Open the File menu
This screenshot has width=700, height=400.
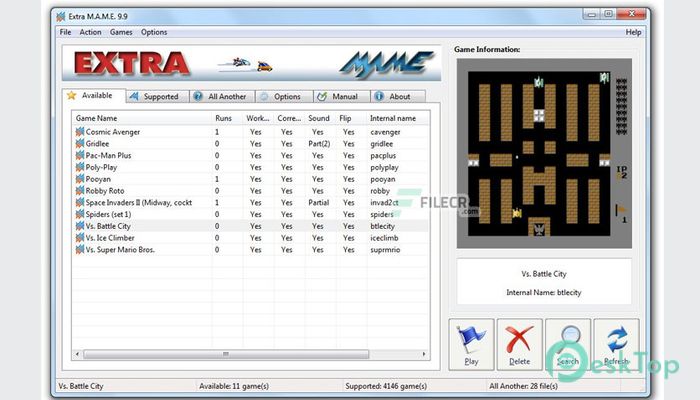(65, 32)
